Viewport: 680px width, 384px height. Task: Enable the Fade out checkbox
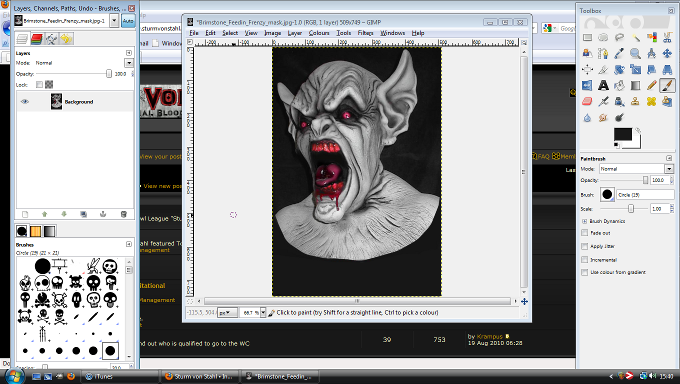(585, 233)
